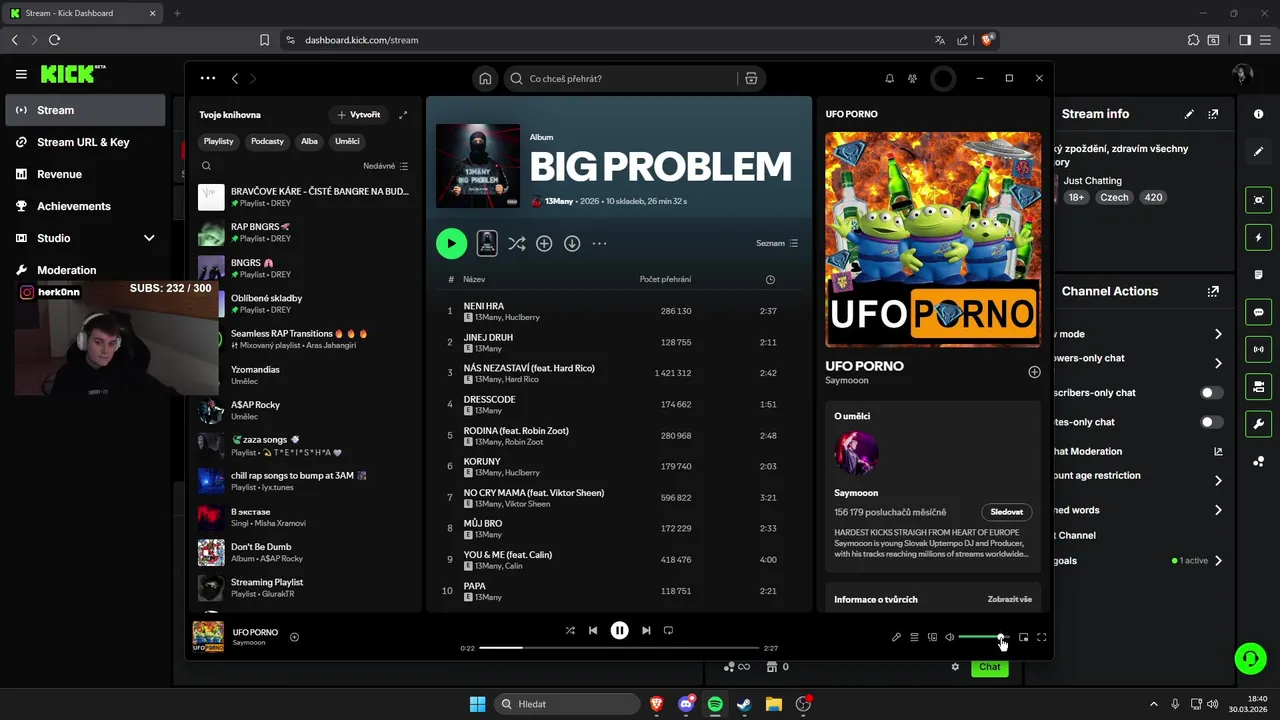Play the BIG PROBLEM album
1280x720 pixels.
pyautogui.click(x=451, y=243)
